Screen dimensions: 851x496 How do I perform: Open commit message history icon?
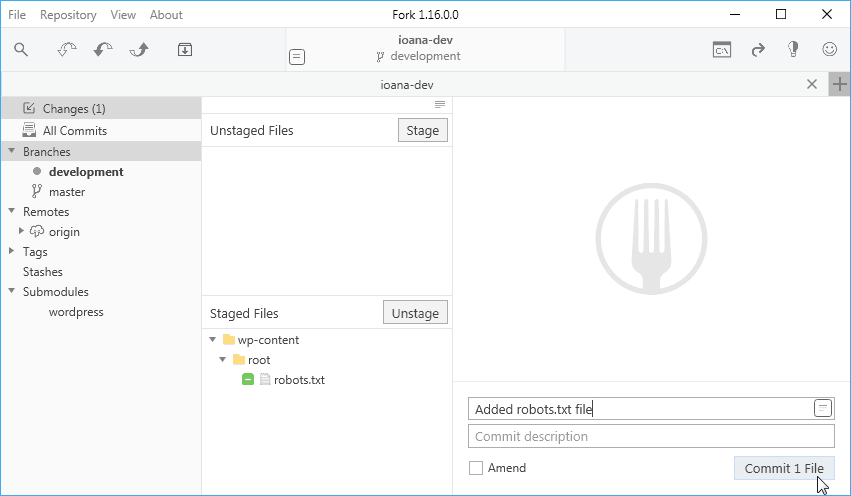coord(823,408)
